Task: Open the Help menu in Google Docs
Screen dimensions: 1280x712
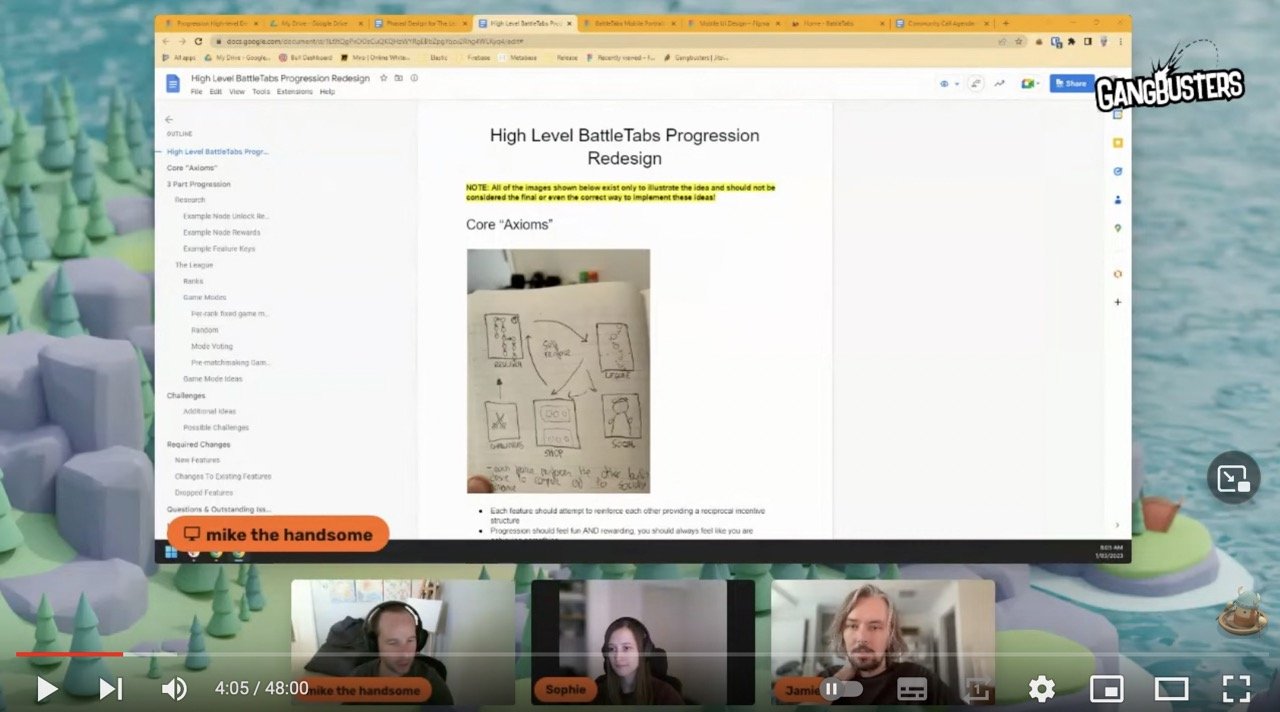Action: [327, 92]
